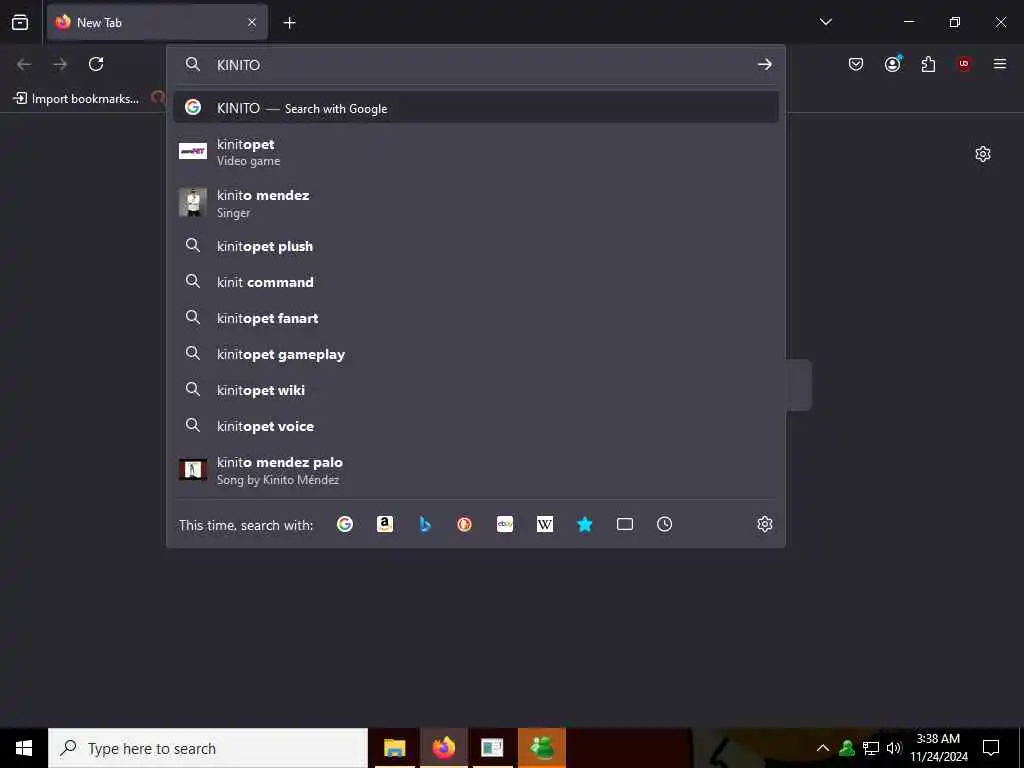The height and width of the screenshot is (768, 1024).
Task: Go forward one page
Action: pyautogui.click(x=60, y=64)
